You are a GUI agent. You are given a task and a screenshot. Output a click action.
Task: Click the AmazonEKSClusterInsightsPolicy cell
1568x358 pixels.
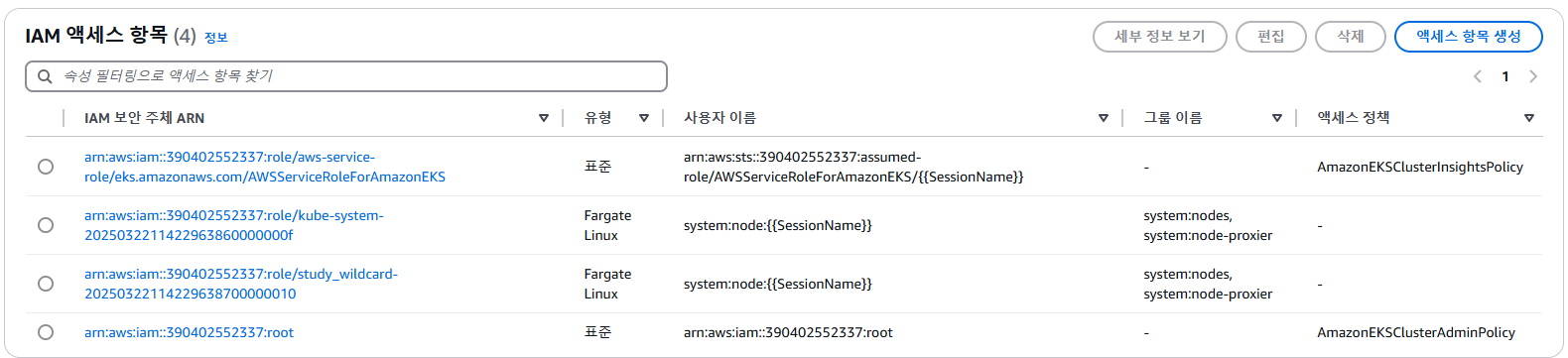pyautogui.click(x=1420, y=167)
